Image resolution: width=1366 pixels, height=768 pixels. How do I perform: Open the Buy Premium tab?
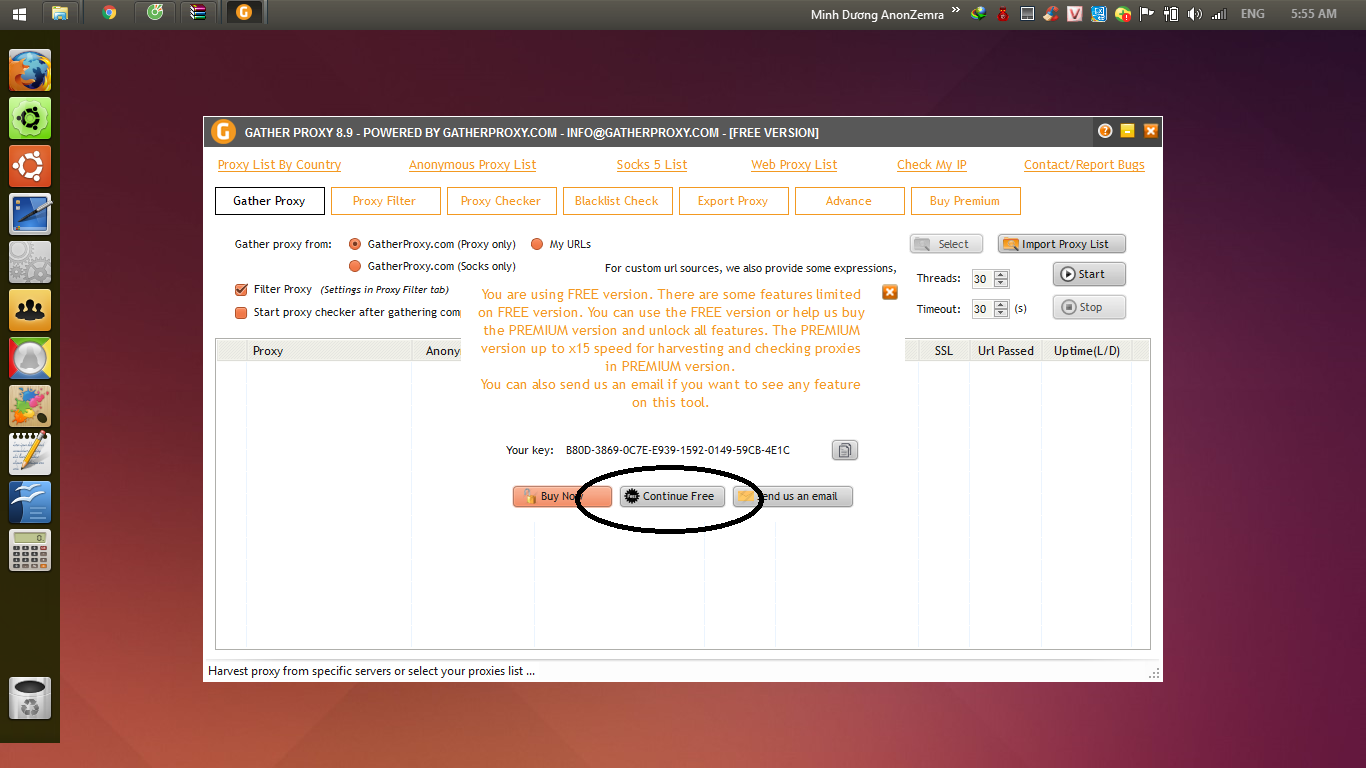966,201
